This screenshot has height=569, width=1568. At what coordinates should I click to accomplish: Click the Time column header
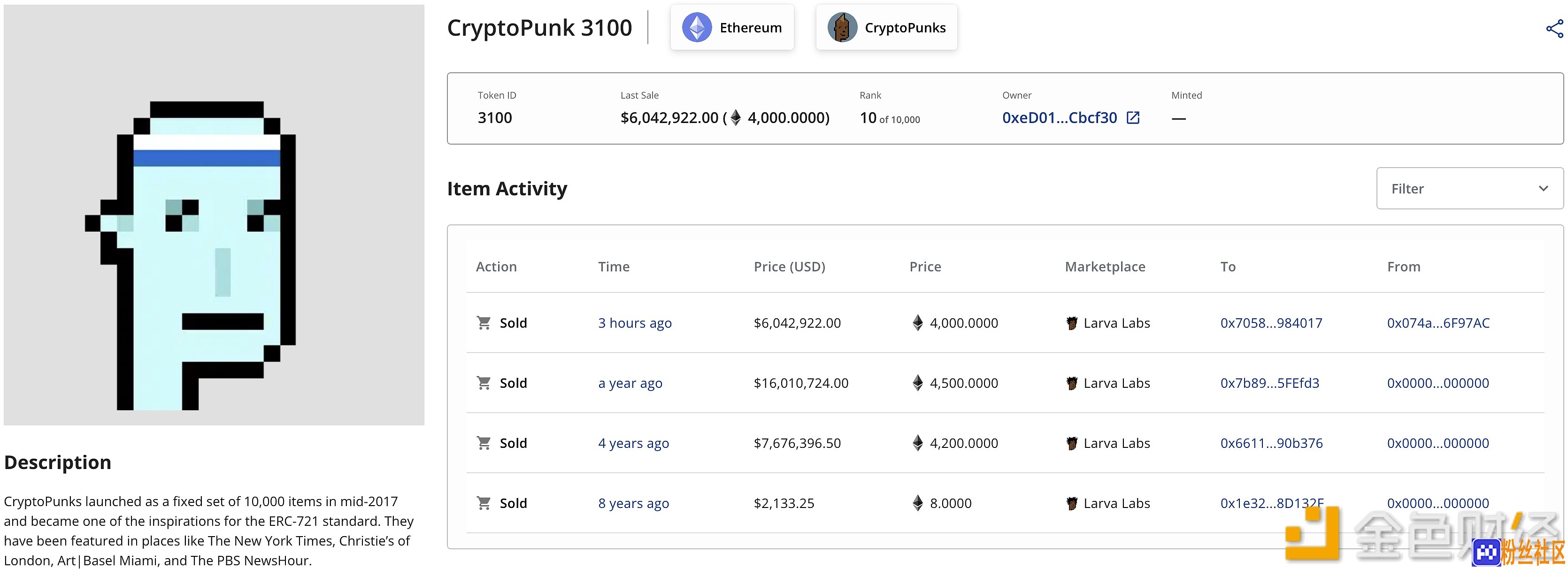(x=614, y=267)
